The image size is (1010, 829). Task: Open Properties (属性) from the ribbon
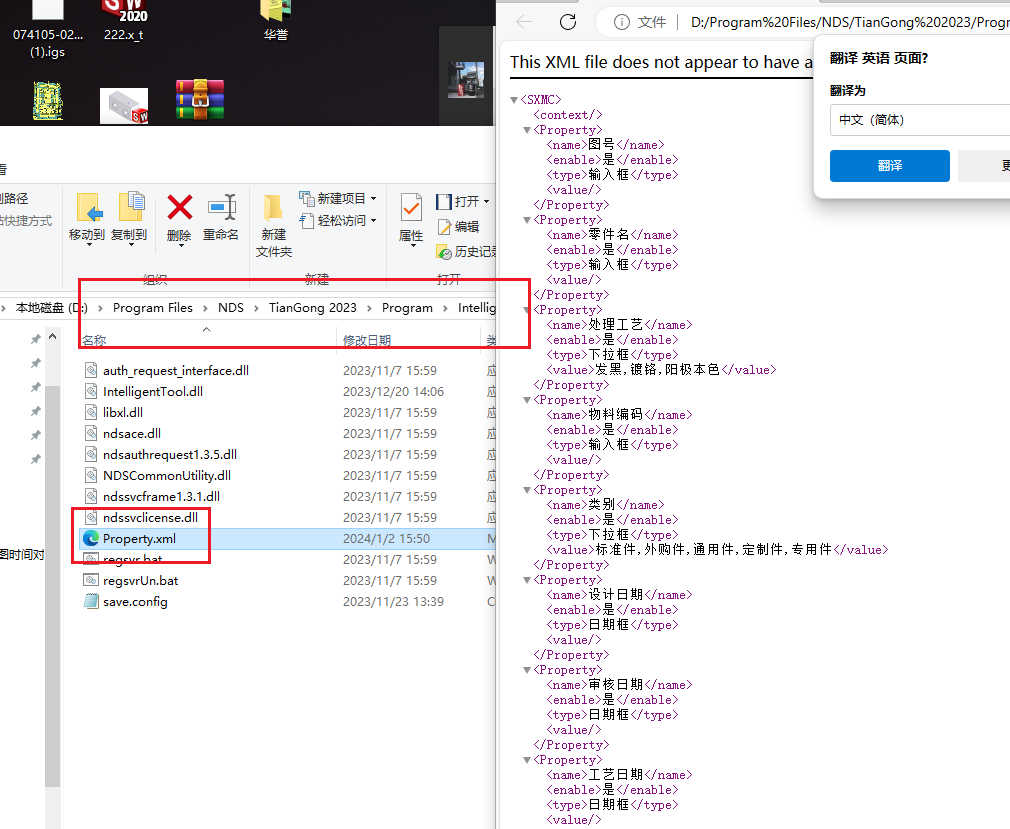click(411, 208)
